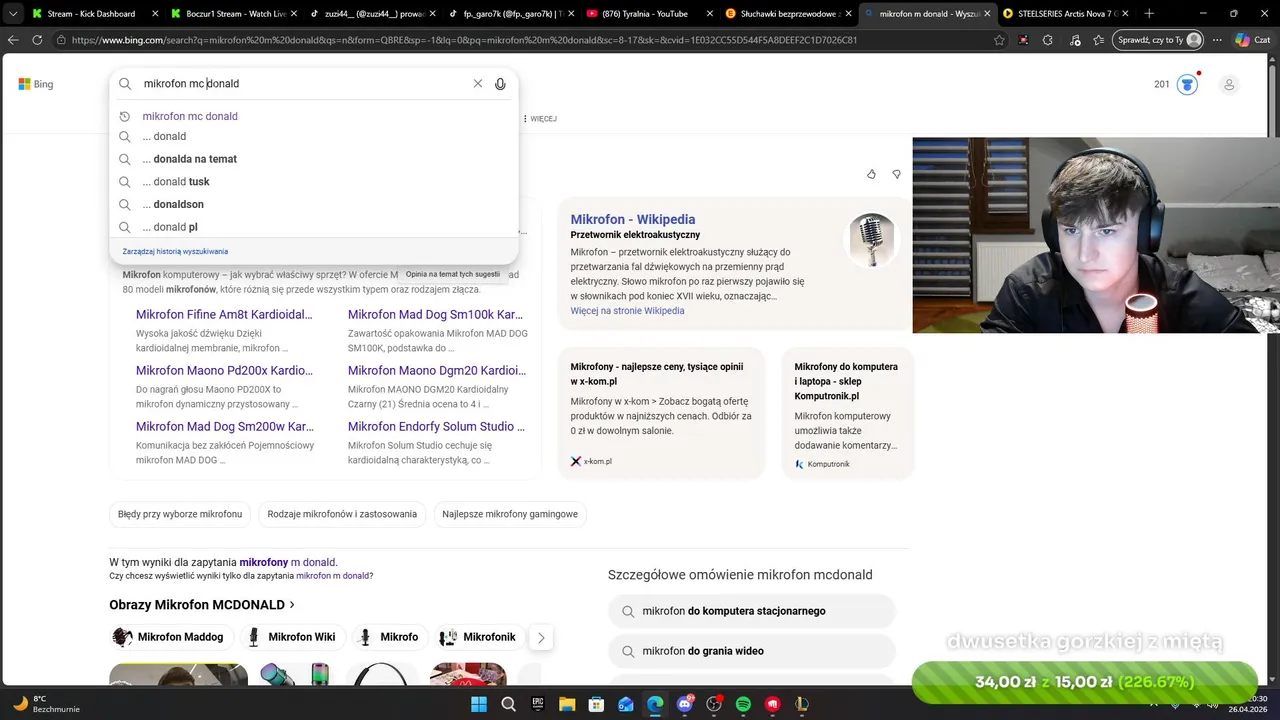
Task: Open the Bing home logo
Action: coord(36,84)
